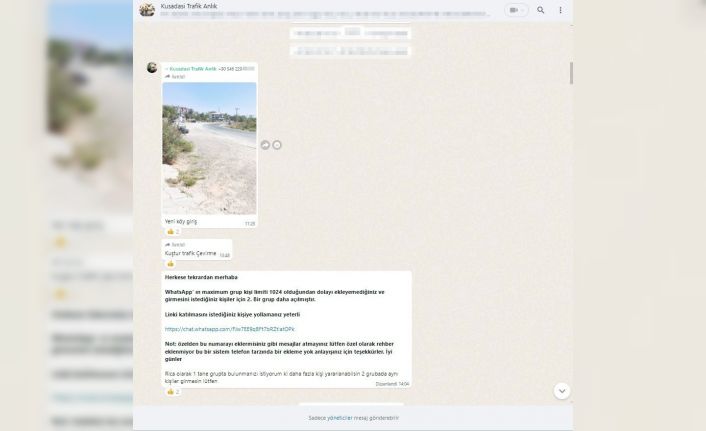Open the road photo thumbnail
706x431 pixels.
pos(209,148)
